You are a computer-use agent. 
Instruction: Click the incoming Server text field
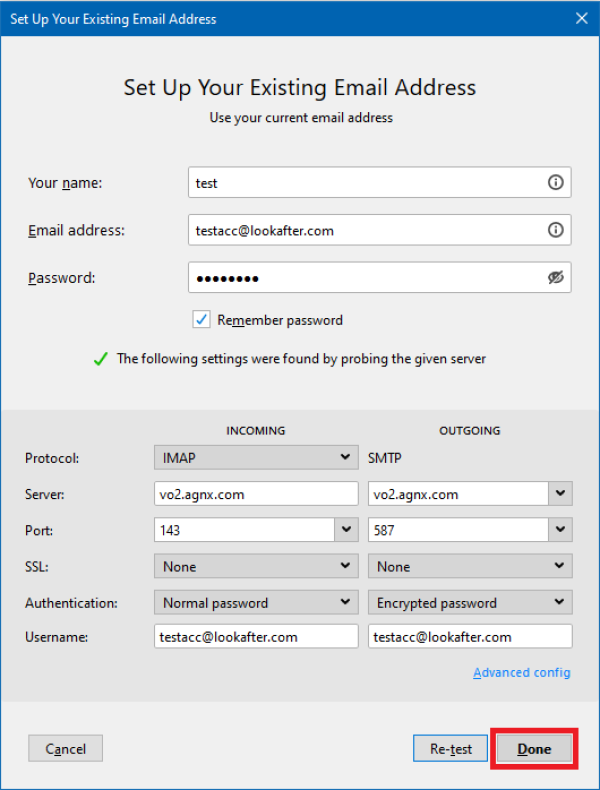click(255, 494)
